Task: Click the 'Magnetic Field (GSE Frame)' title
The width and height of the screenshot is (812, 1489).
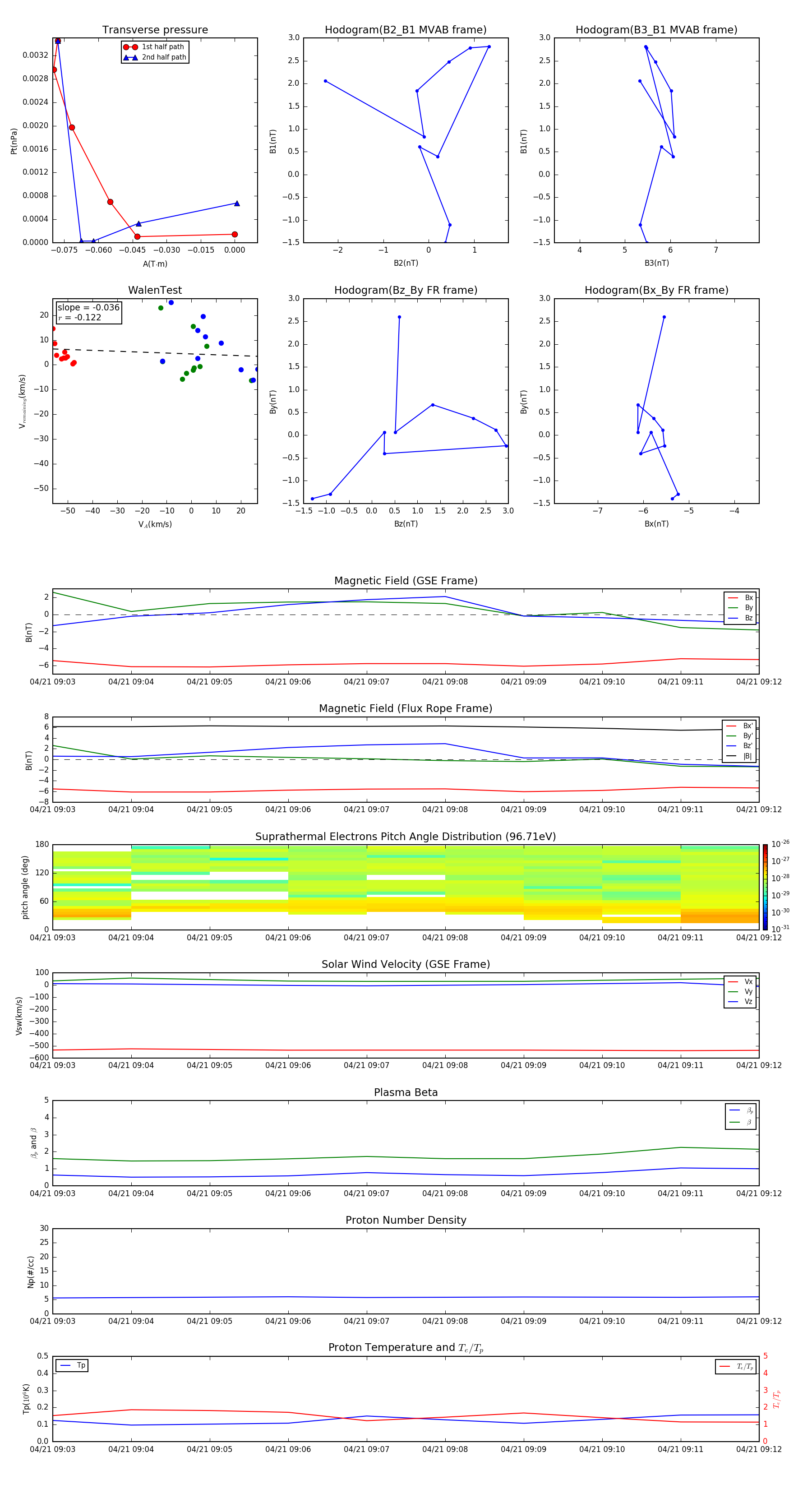Action: point(406,581)
